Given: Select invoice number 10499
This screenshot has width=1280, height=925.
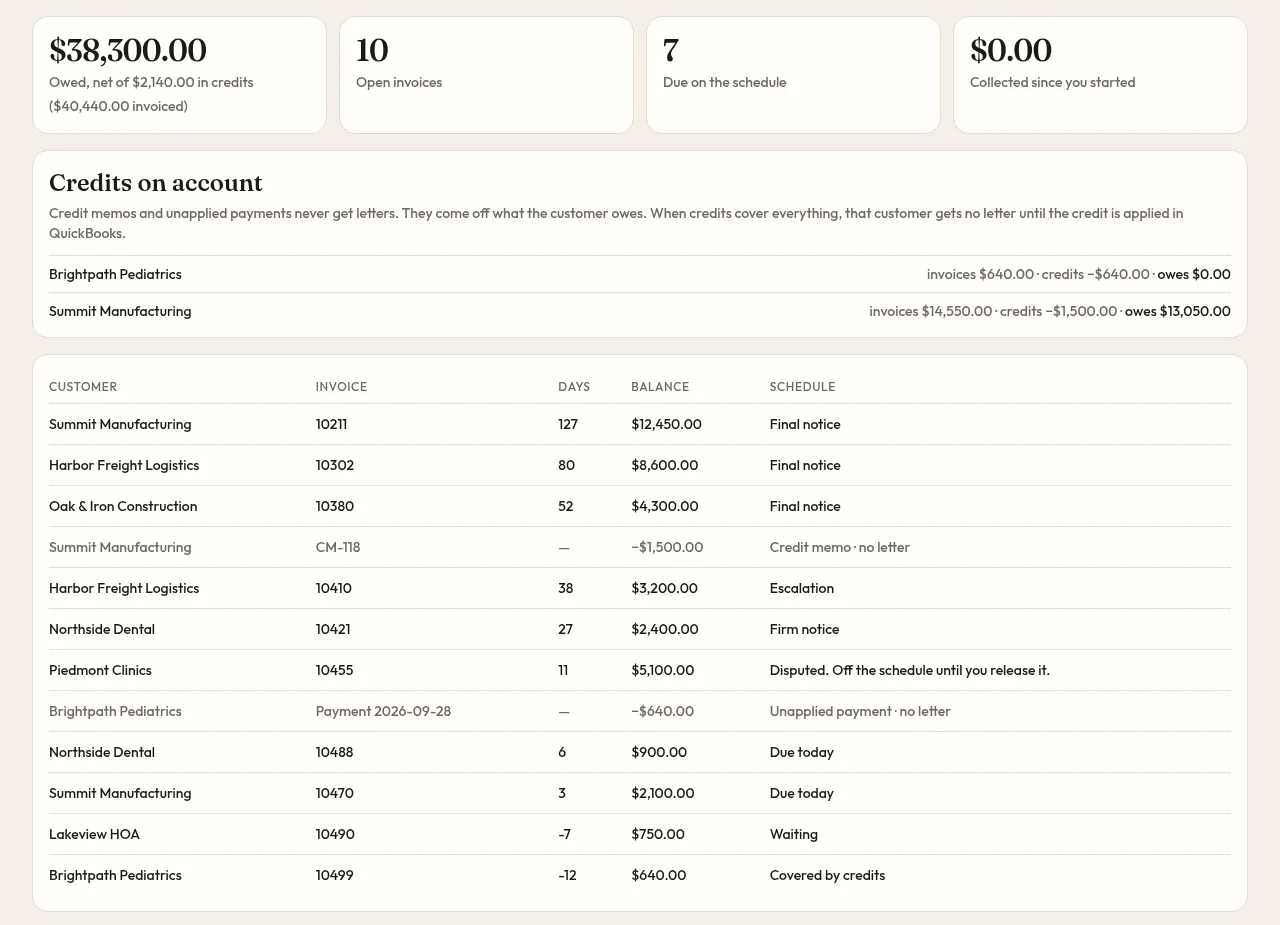Looking at the screenshot, I should point(335,875).
